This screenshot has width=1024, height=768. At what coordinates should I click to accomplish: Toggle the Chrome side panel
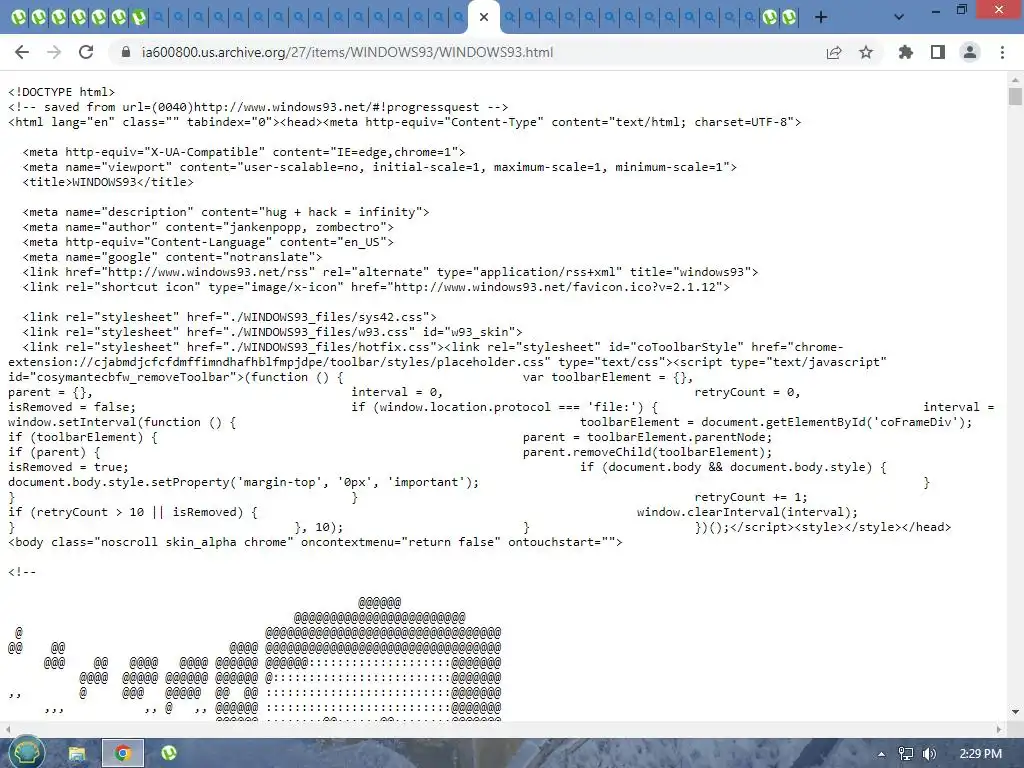[938, 52]
